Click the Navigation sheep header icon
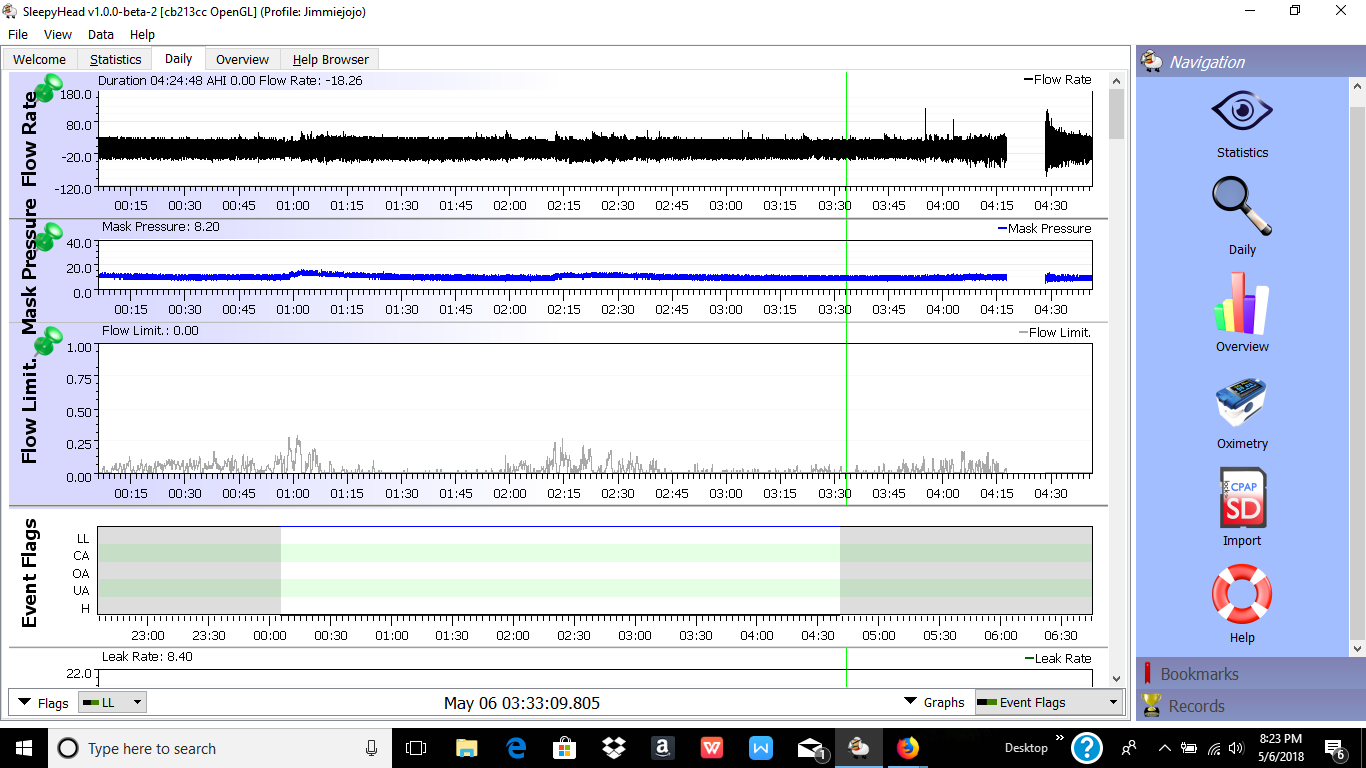 coord(1152,61)
